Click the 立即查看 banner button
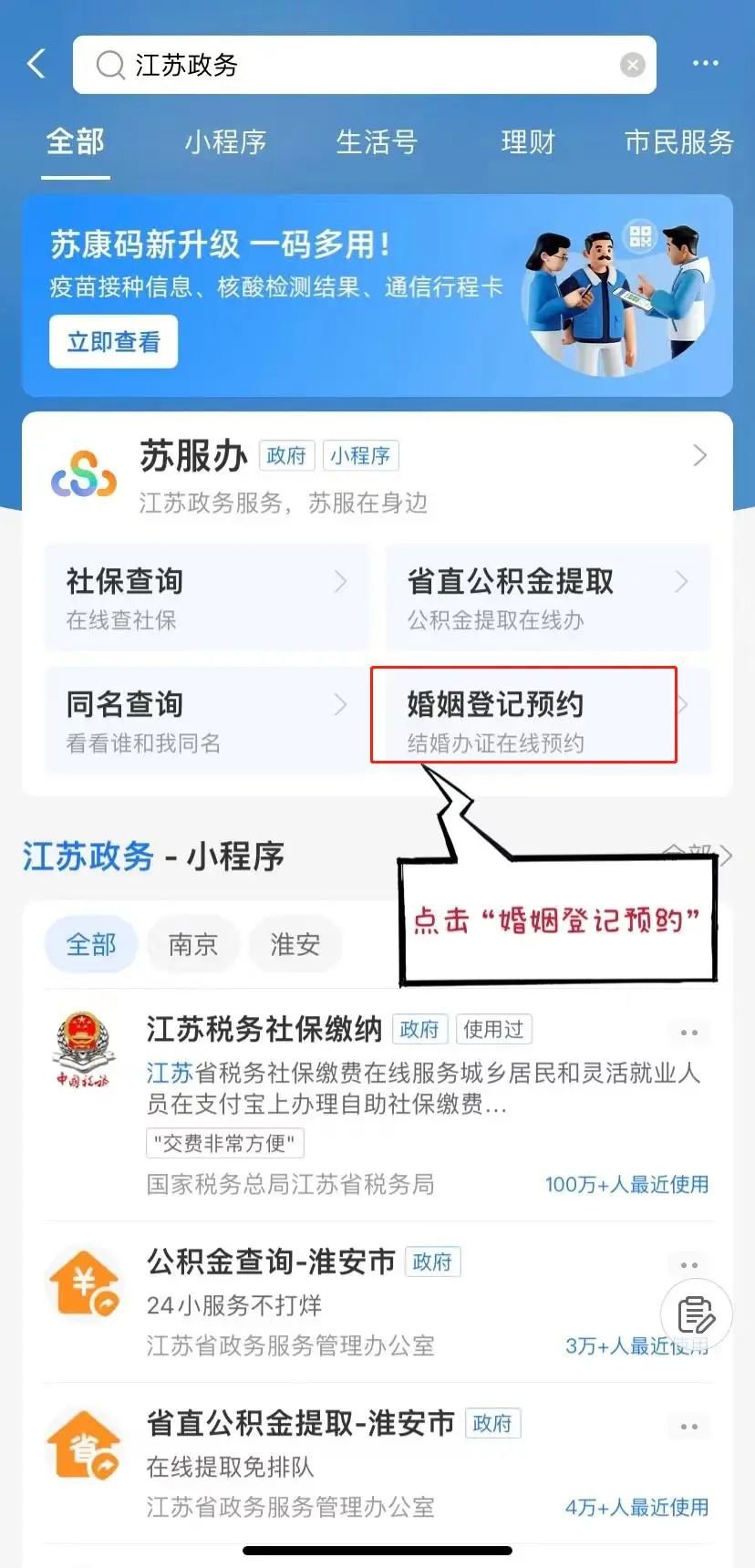755x1568 pixels. 113,342
